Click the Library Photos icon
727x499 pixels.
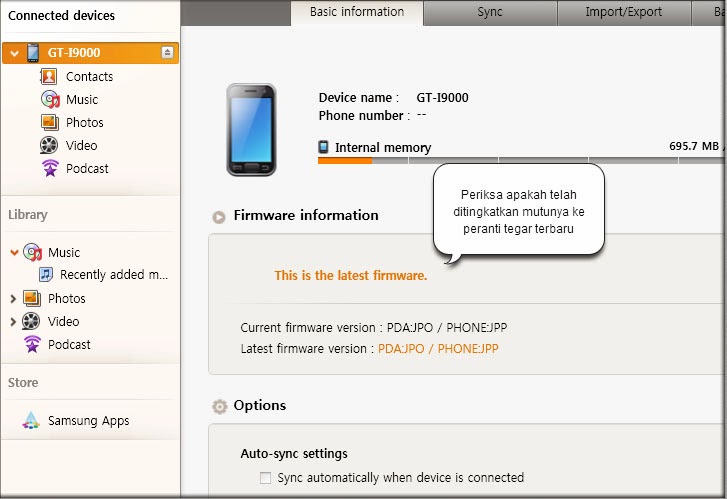pyautogui.click(x=32, y=298)
